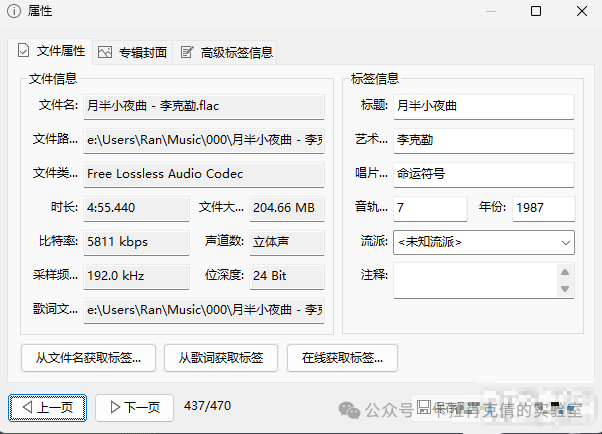Go to next track with 下一页

(x=135, y=407)
